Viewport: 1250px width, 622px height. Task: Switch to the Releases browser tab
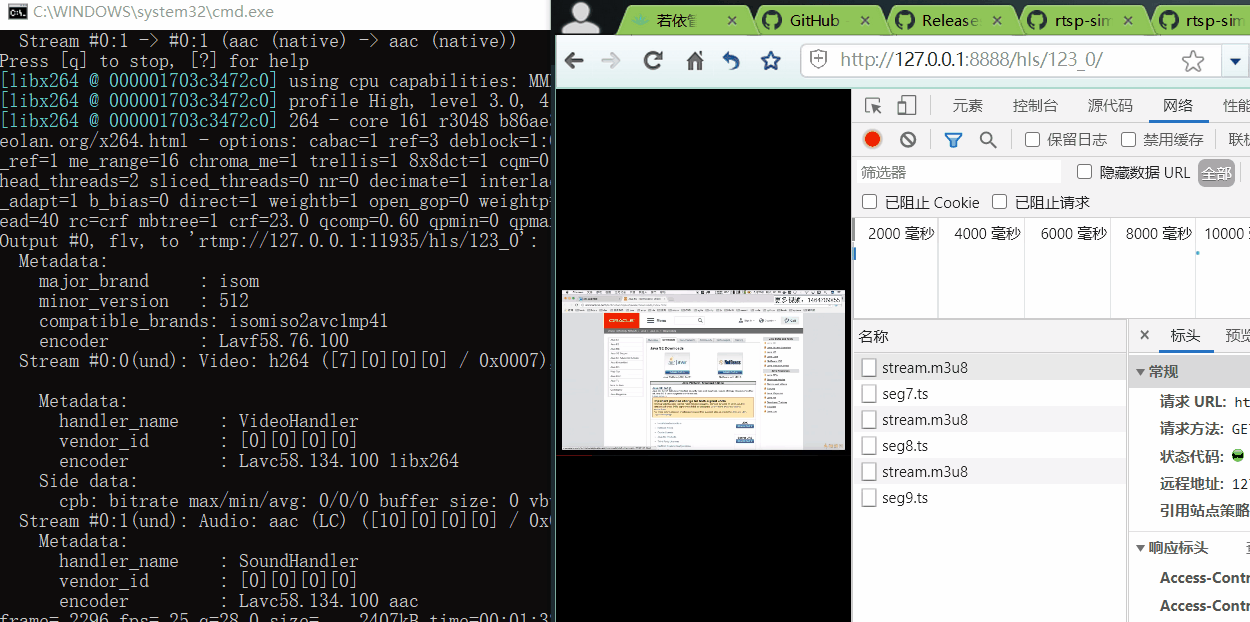(x=950, y=20)
